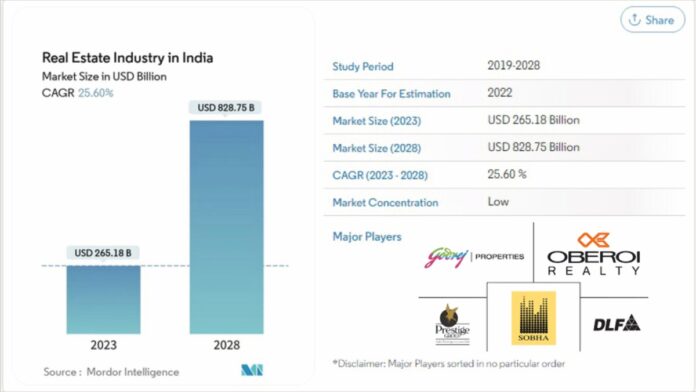Click the base year value '2022'
Screen dimensions: 696x392
[500, 93]
